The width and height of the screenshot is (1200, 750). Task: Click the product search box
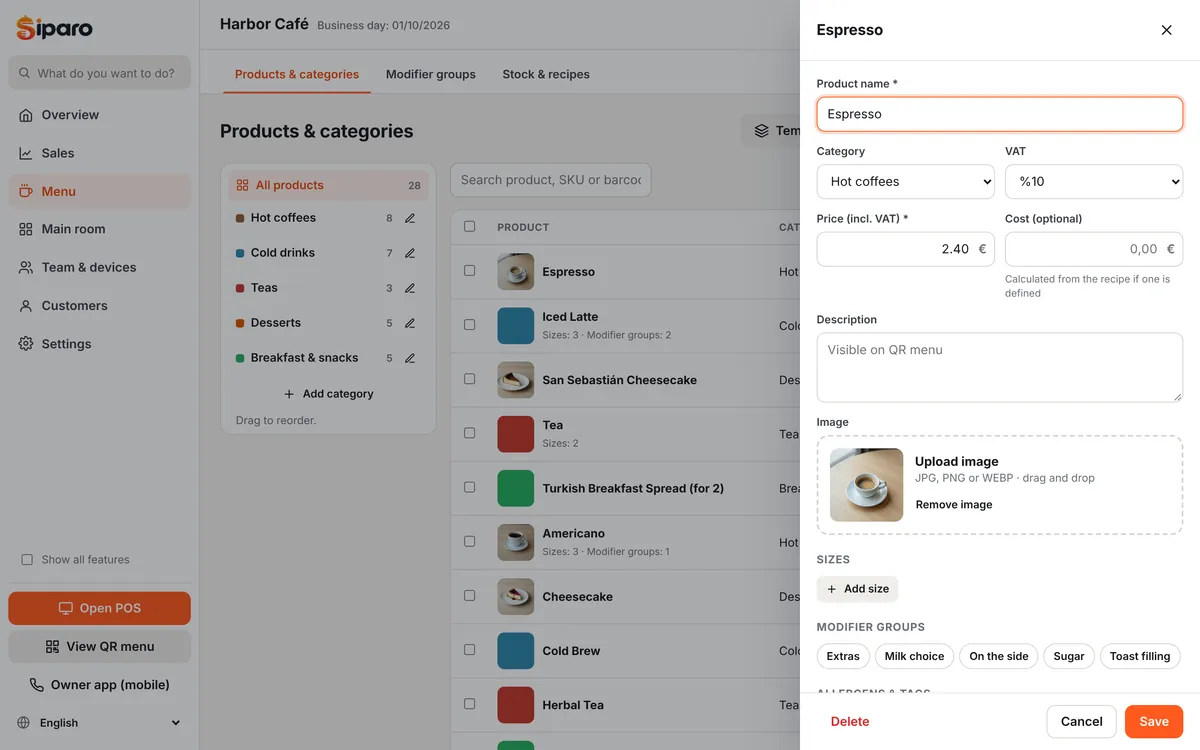(551, 180)
